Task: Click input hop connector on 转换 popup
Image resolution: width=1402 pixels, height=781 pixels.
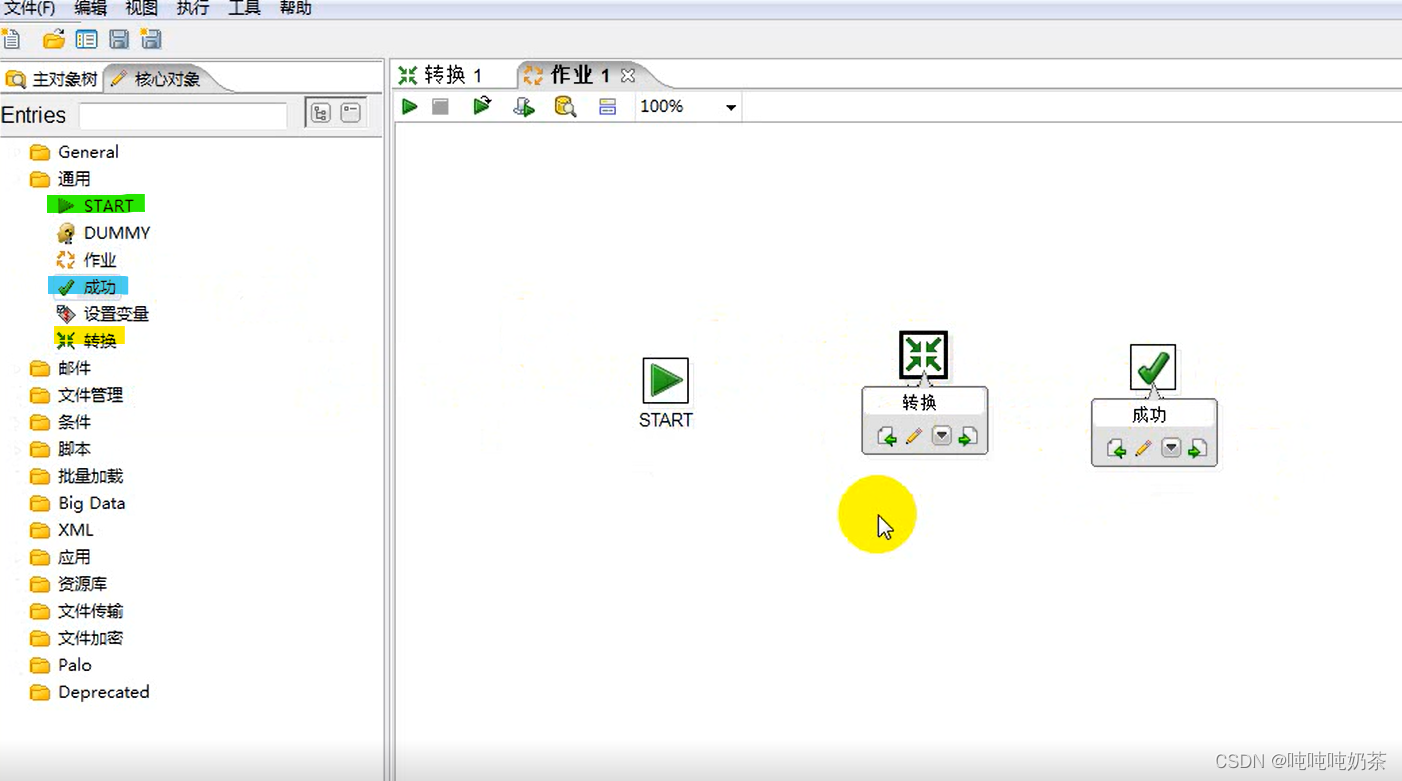Action: pyautogui.click(x=886, y=437)
